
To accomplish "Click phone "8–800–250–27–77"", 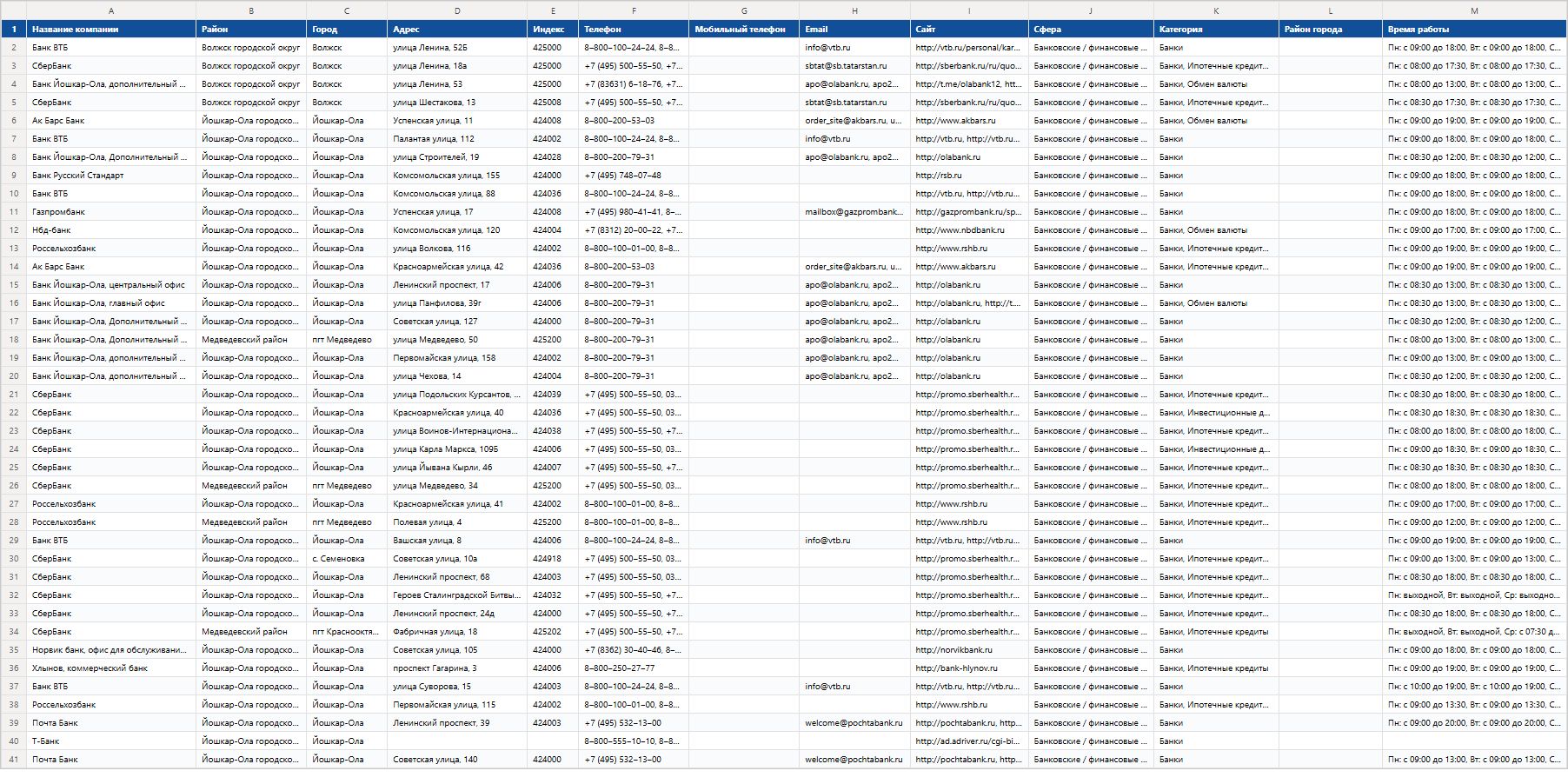I will coord(634,668).
